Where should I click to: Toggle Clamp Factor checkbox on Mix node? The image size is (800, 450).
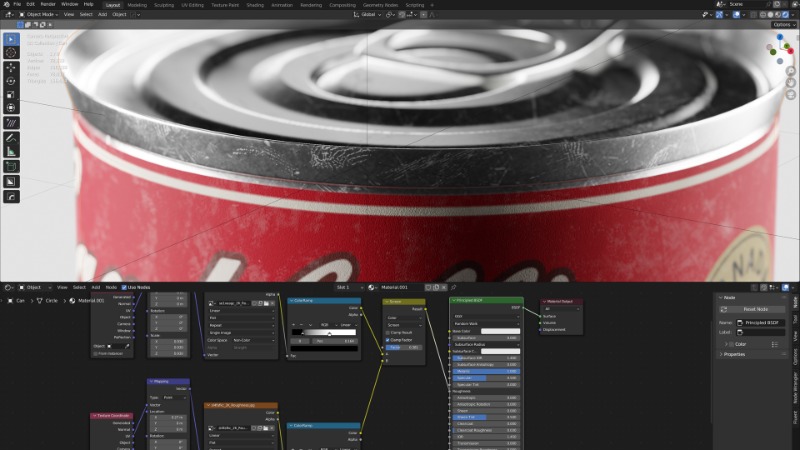[388, 339]
